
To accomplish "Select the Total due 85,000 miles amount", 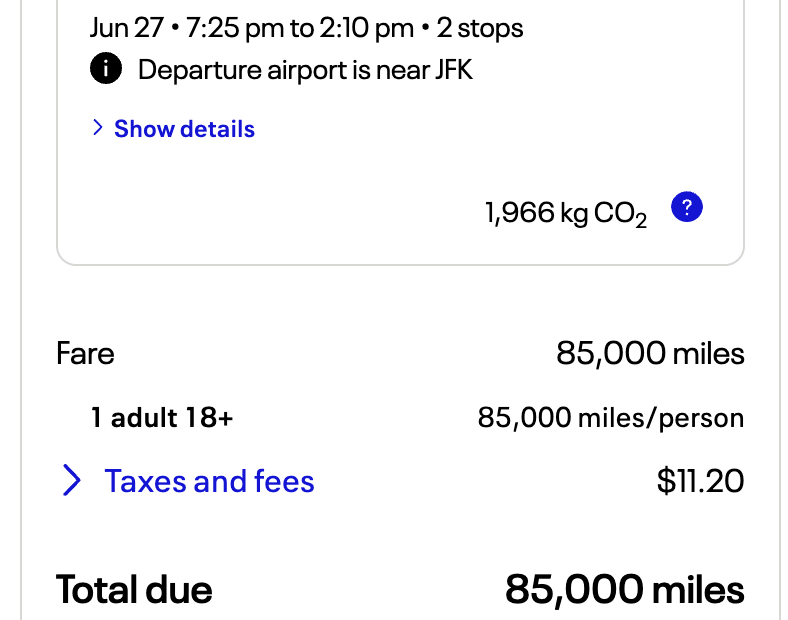I will pyautogui.click(x=624, y=589).
